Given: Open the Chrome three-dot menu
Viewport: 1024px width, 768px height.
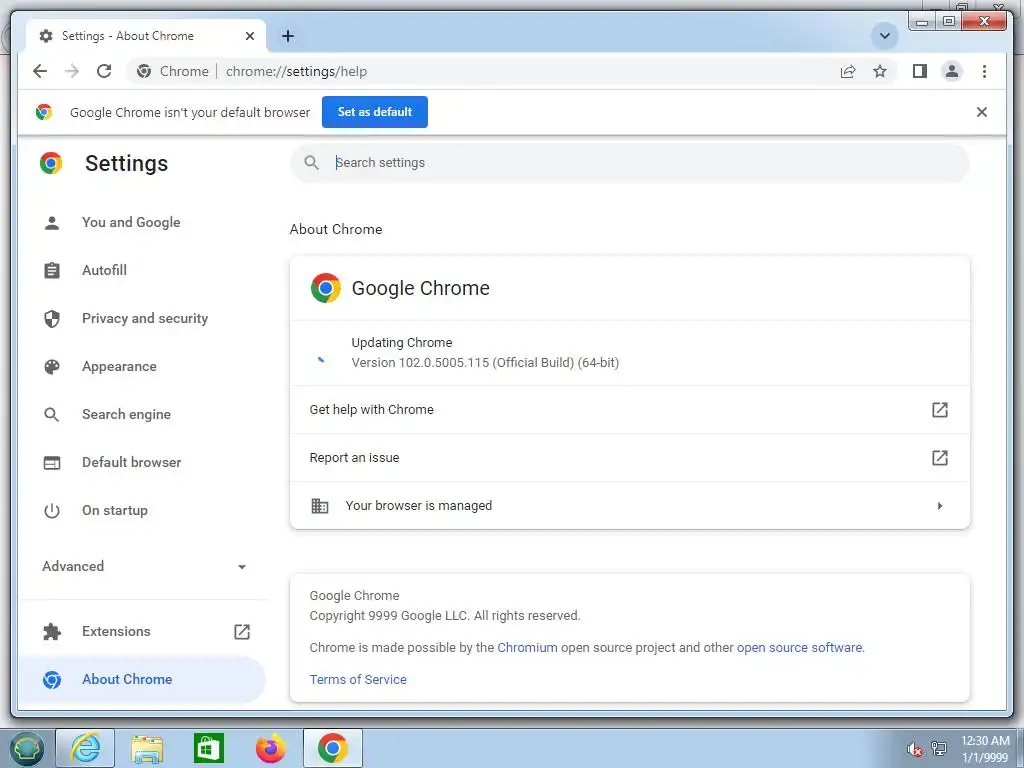Looking at the screenshot, I should (x=984, y=71).
